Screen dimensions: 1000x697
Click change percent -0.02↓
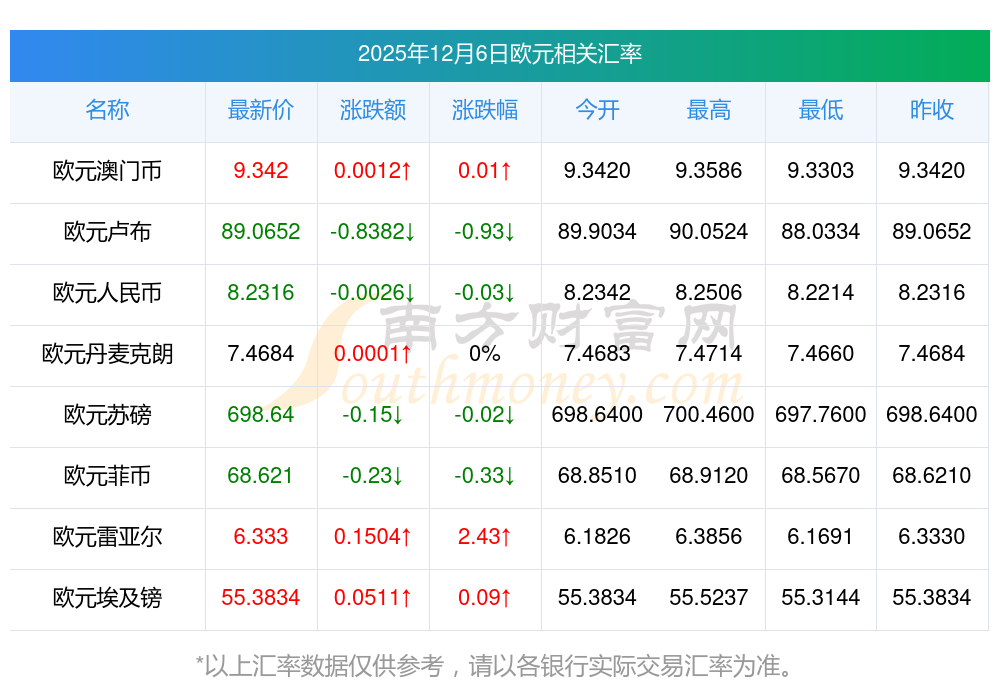pos(485,415)
